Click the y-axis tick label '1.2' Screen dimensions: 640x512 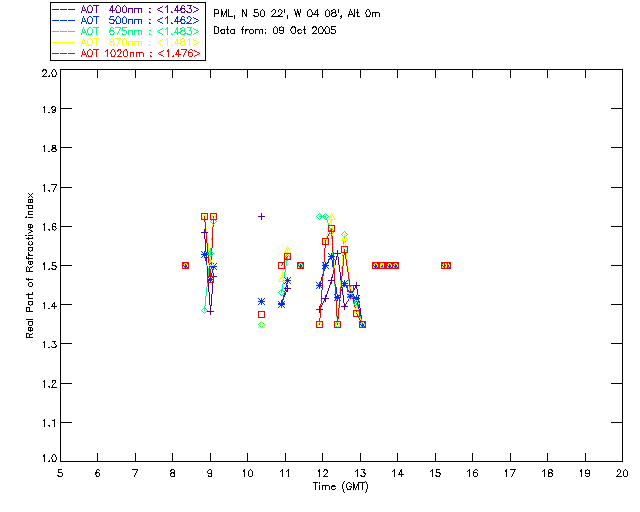49,384
